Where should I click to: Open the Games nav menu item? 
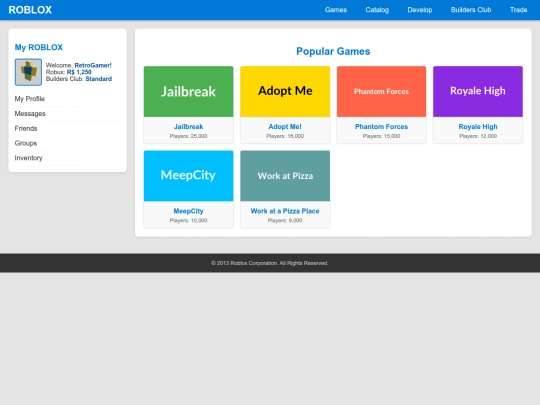pos(336,10)
